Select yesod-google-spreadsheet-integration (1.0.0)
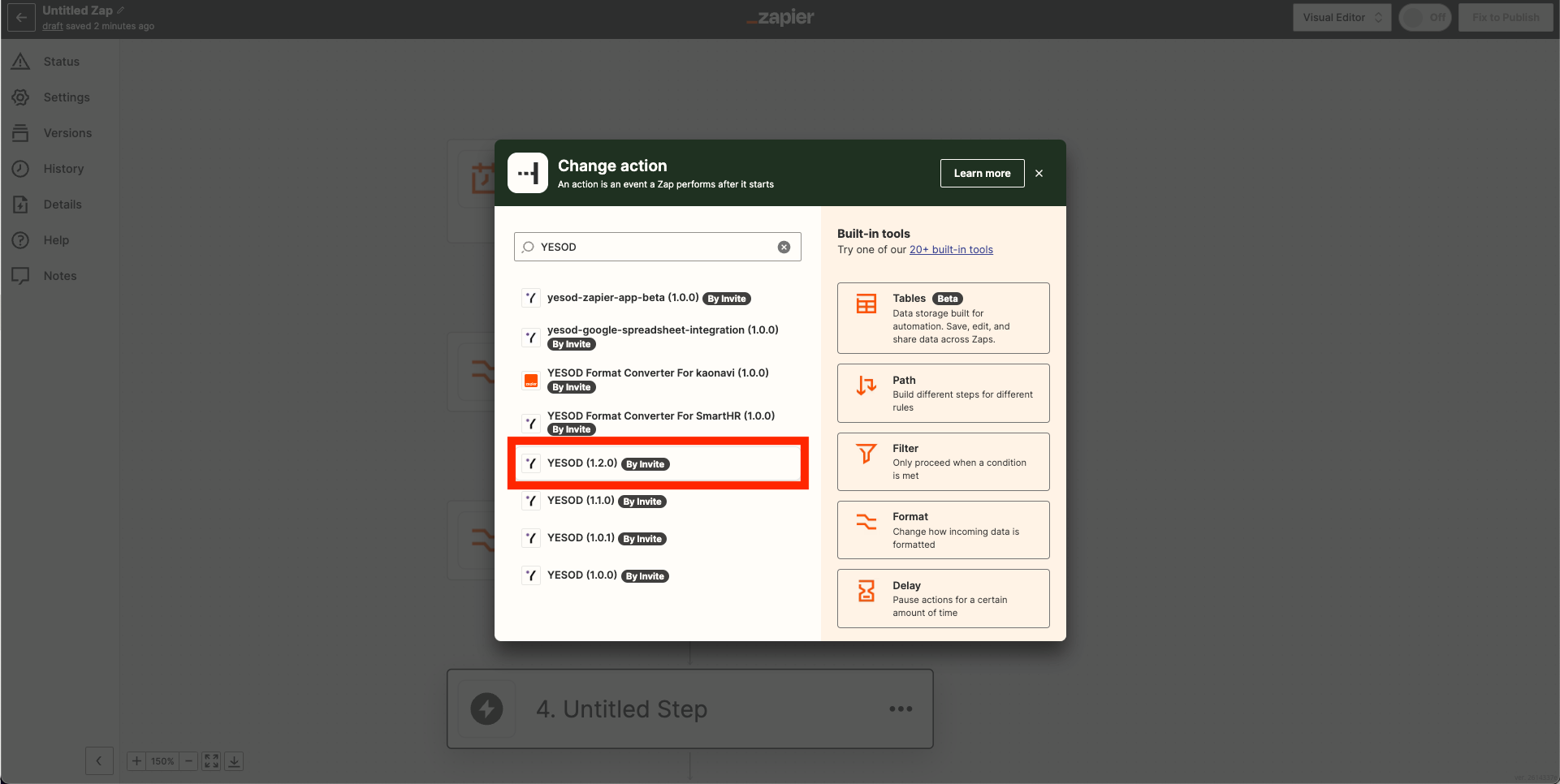This screenshot has width=1560, height=784. [657, 337]
